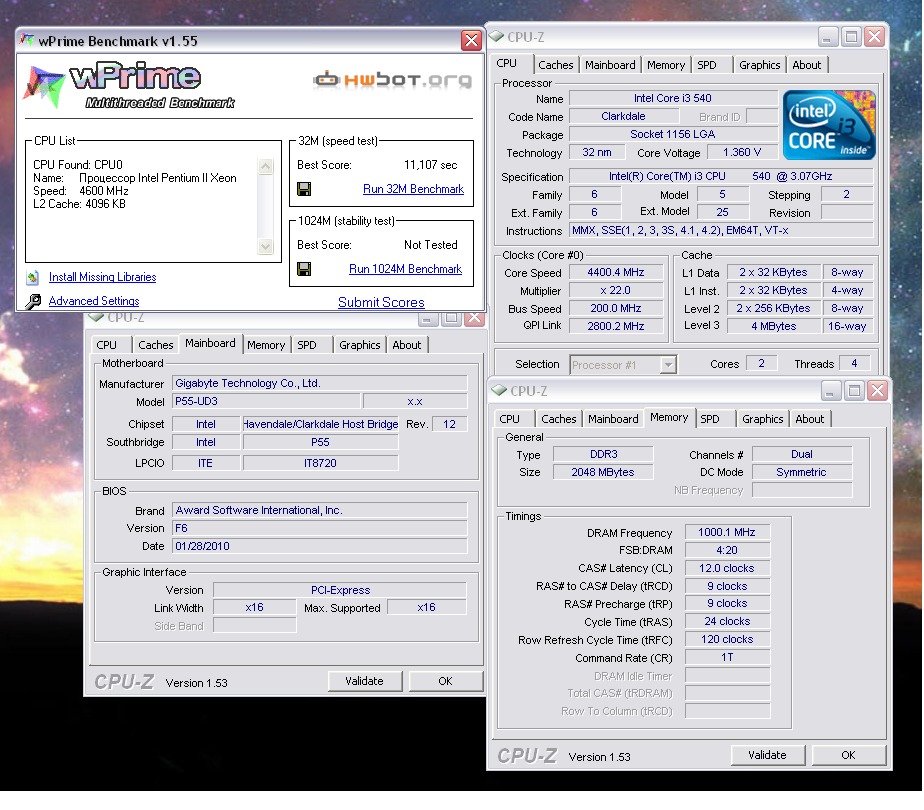Open About tab in top CPU-Z window
924x810 pixels.
807,65
